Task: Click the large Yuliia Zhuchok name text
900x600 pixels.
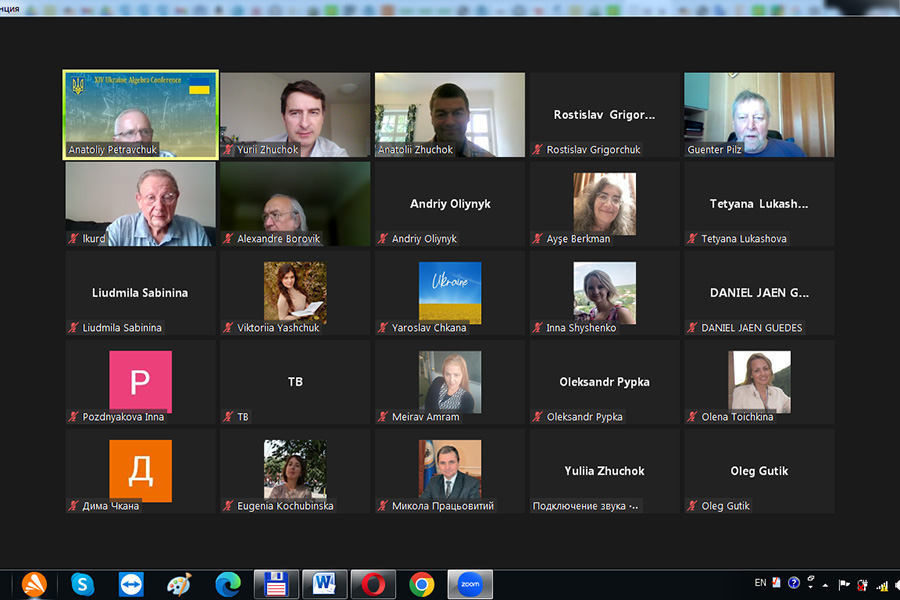Action: click(x=604, y=471)
